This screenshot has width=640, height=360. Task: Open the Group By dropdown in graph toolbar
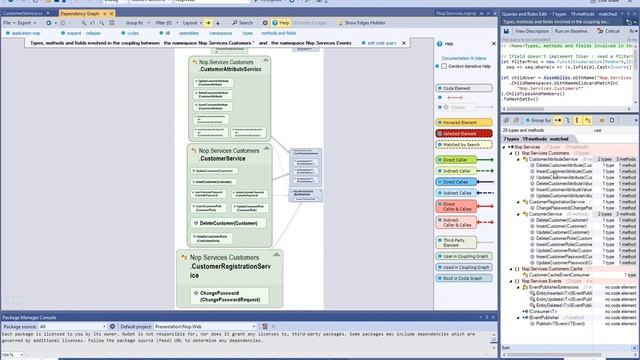[x=138, y=23]
